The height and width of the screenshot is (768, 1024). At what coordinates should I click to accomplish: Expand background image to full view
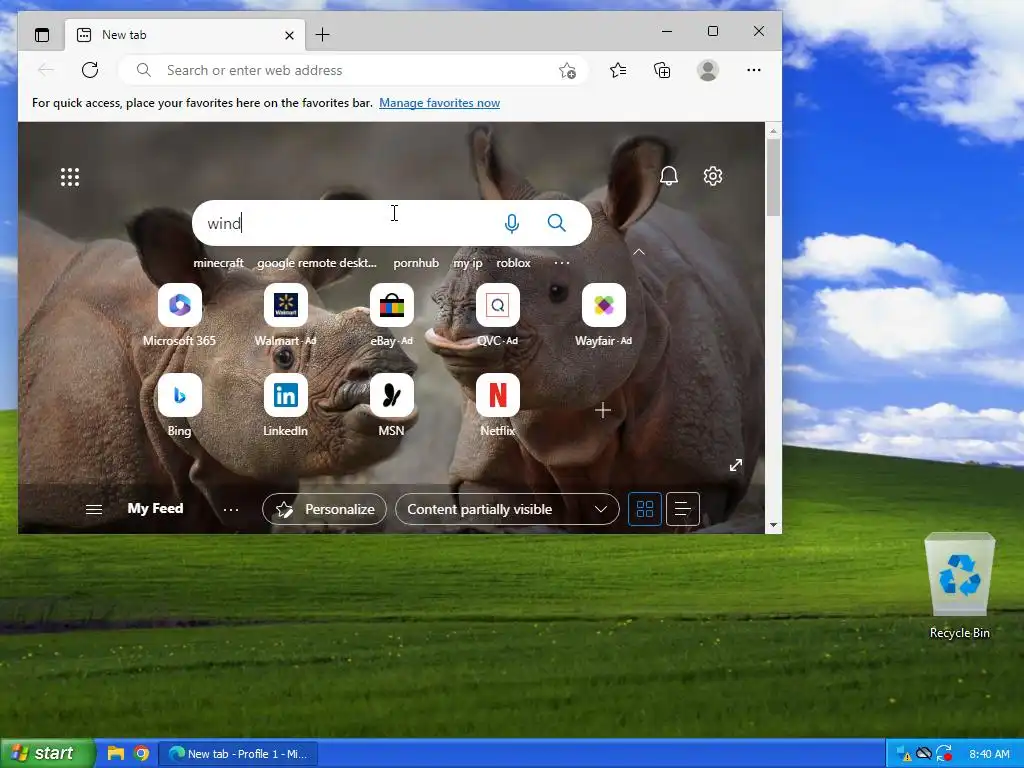pyautogui.click(x=736, y=465)
